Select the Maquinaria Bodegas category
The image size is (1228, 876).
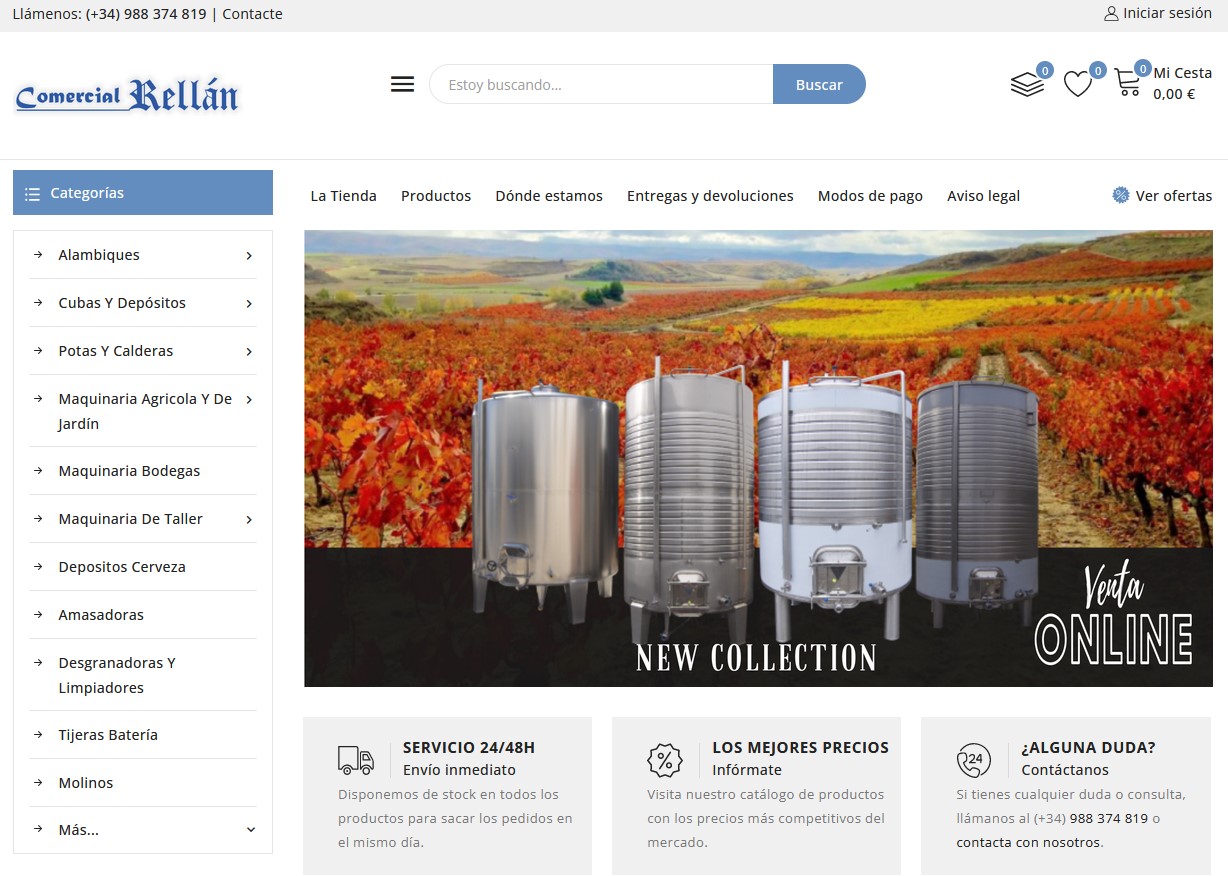tap(129, 471)
